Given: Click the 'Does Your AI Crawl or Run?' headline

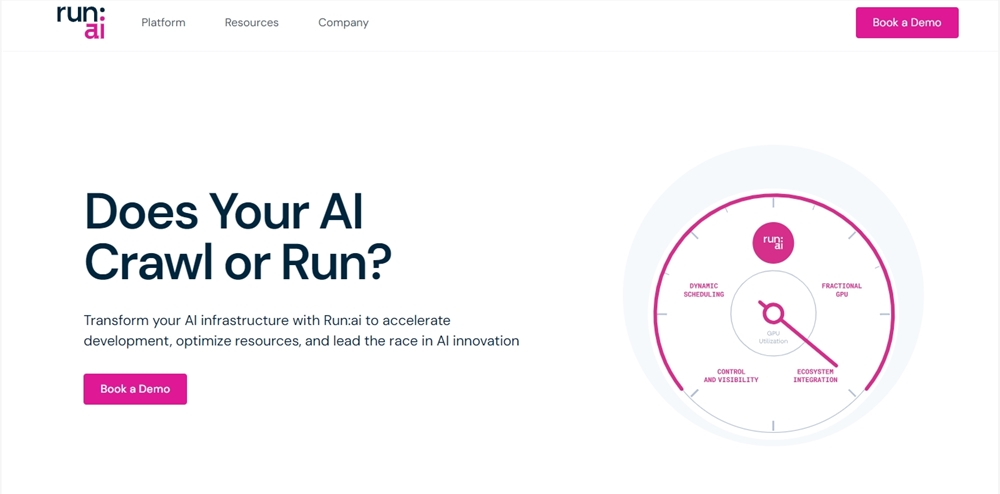Looking at the screenshot, I should click(238, 236).
